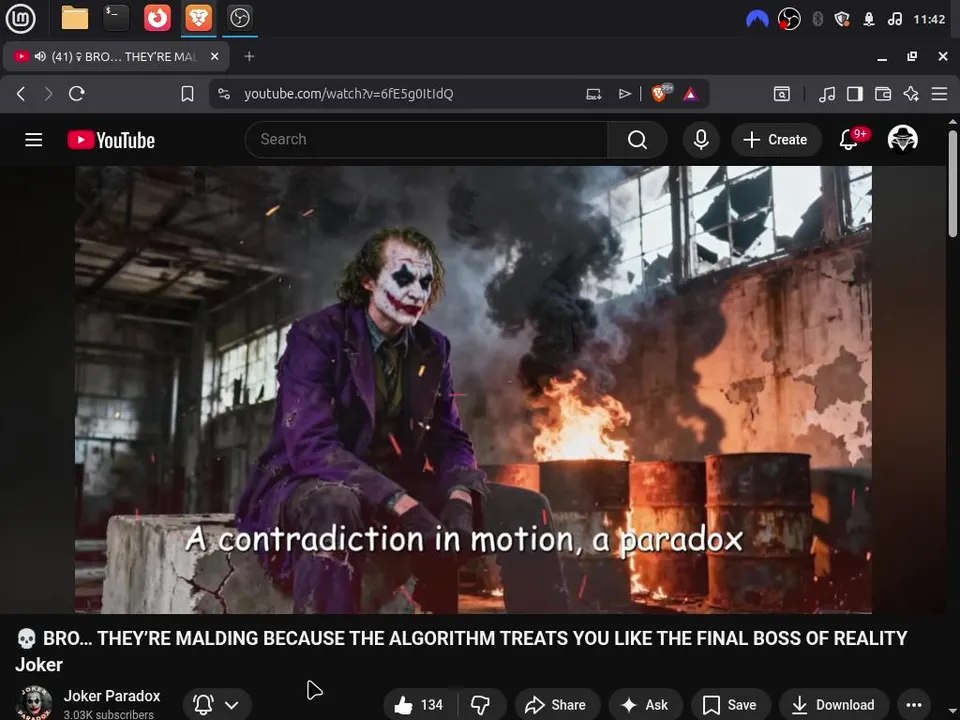Screen dimensions: 960x720
Task: Click the Joker video player
Action: click(473, 389)
